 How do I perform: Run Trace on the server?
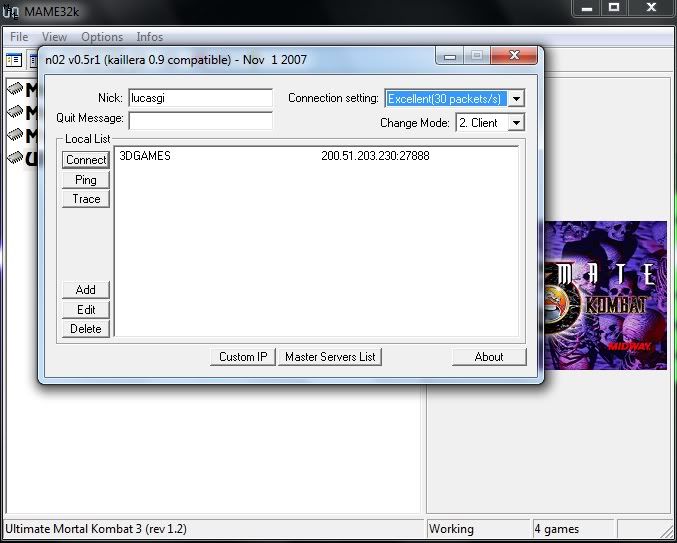(86, 199)
